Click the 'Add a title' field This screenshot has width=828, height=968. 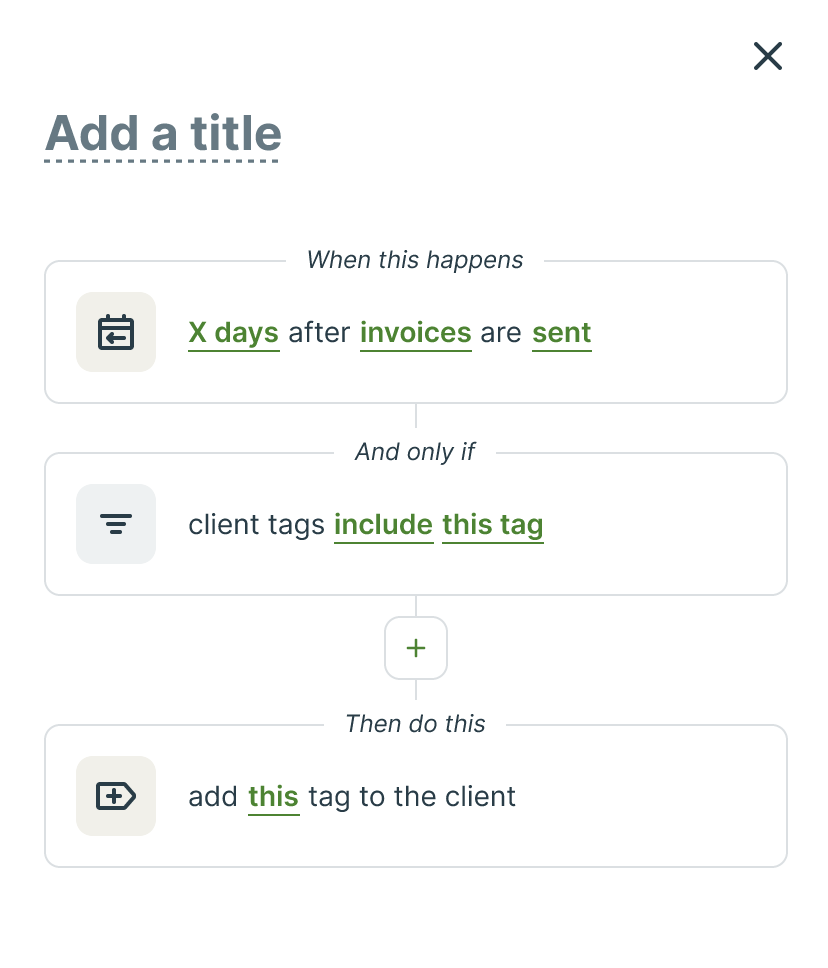point(163,134)
